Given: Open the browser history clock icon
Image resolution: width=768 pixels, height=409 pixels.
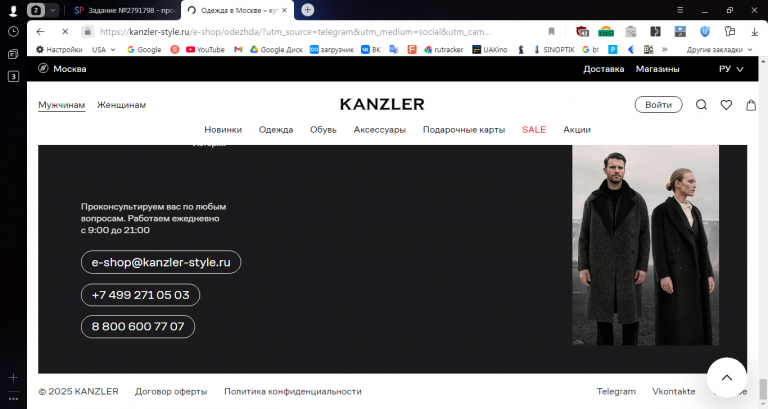Looking at the screenshot, I should (13, 31).
